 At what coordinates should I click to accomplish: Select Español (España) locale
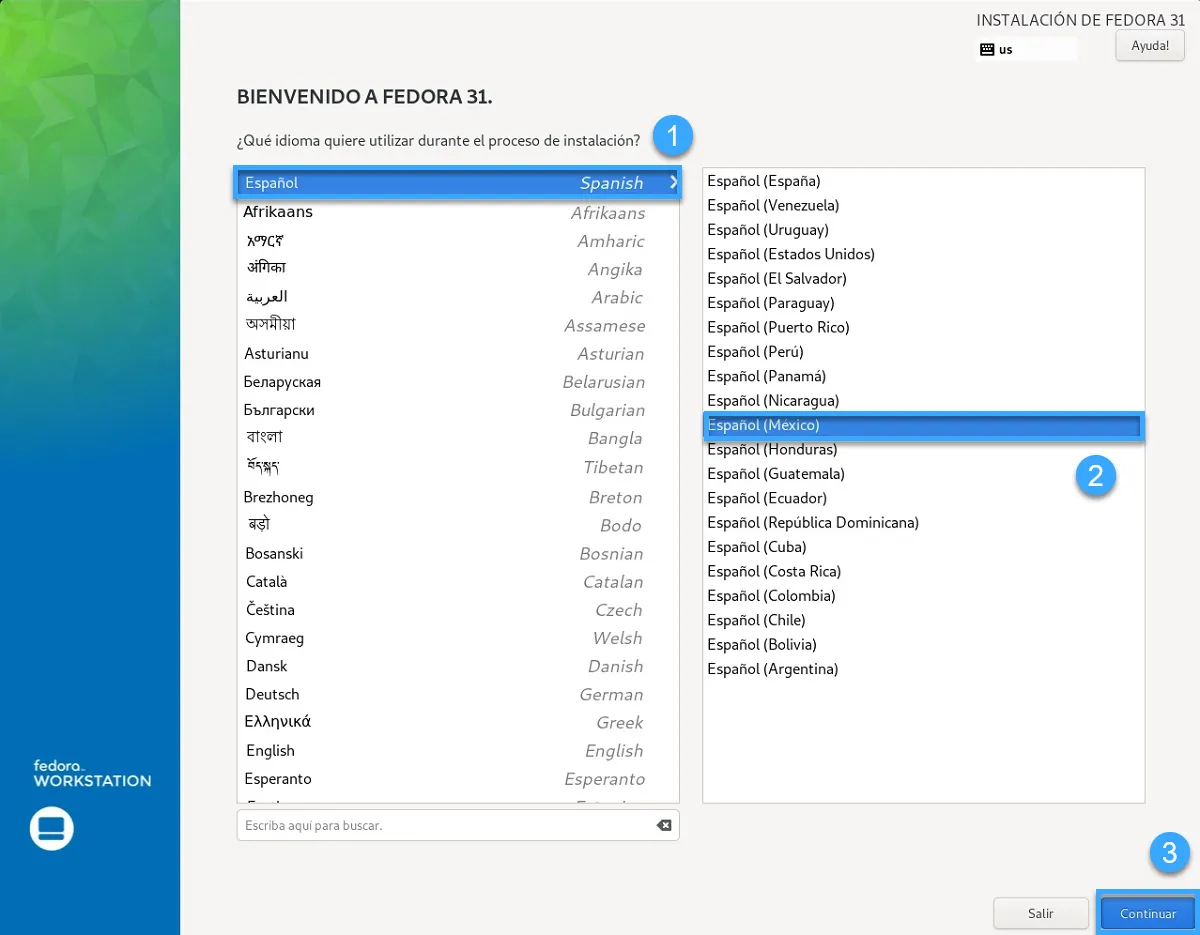point(764,181)
